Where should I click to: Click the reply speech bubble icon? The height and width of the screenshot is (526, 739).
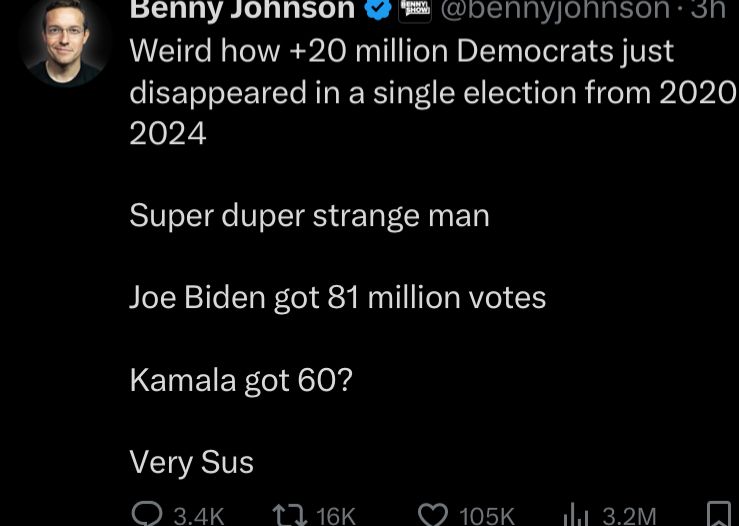coord(147,515)
